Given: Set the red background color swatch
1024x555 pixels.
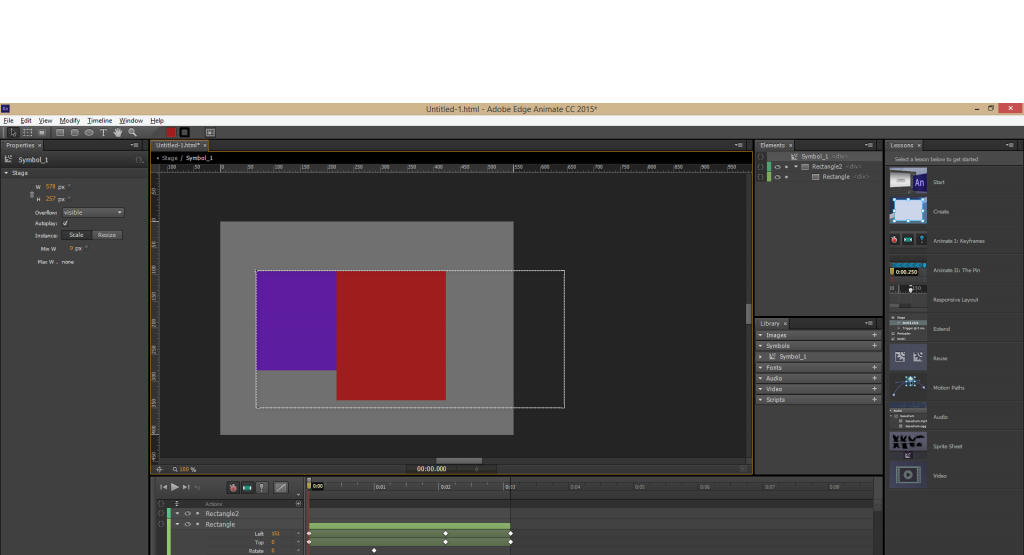Looking at the screenshot, I should click(171, 132).
